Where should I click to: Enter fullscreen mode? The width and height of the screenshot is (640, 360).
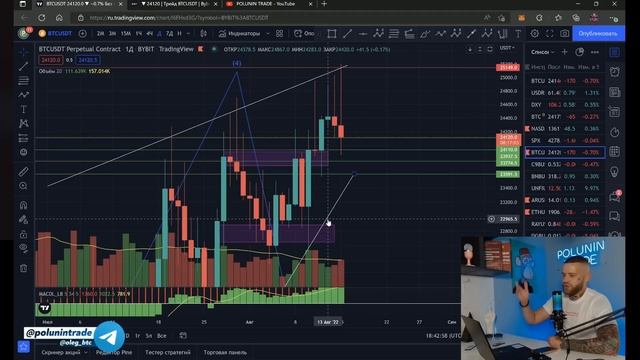tap(549, 33)
